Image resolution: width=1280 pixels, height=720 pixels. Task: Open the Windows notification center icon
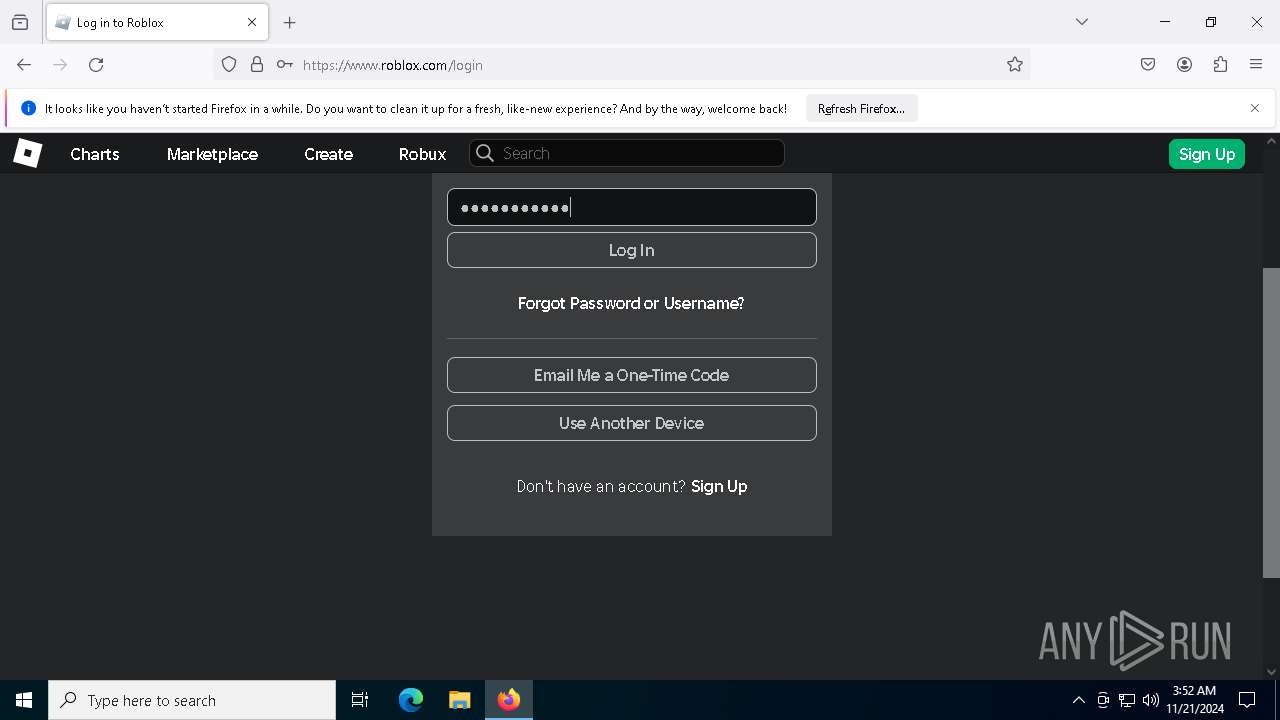click(x=1247, y=700)
